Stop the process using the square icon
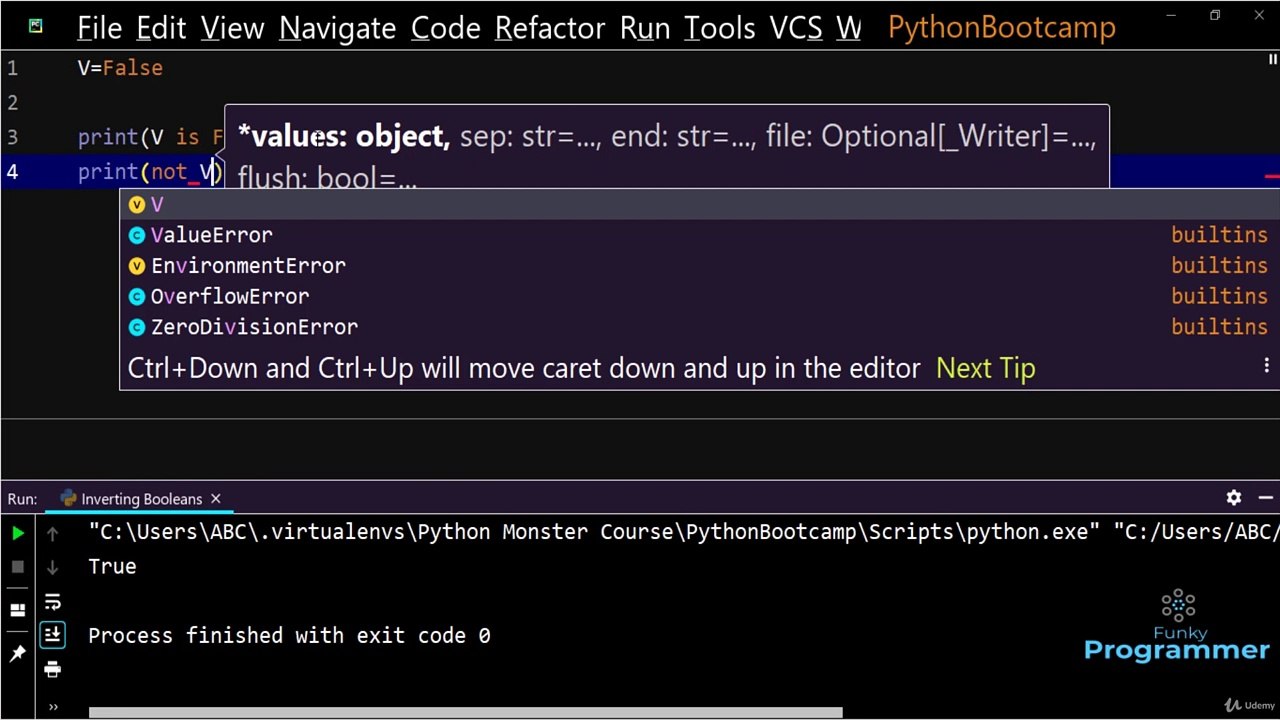This screenshot has height=720, width=1280. click(18, 567)
